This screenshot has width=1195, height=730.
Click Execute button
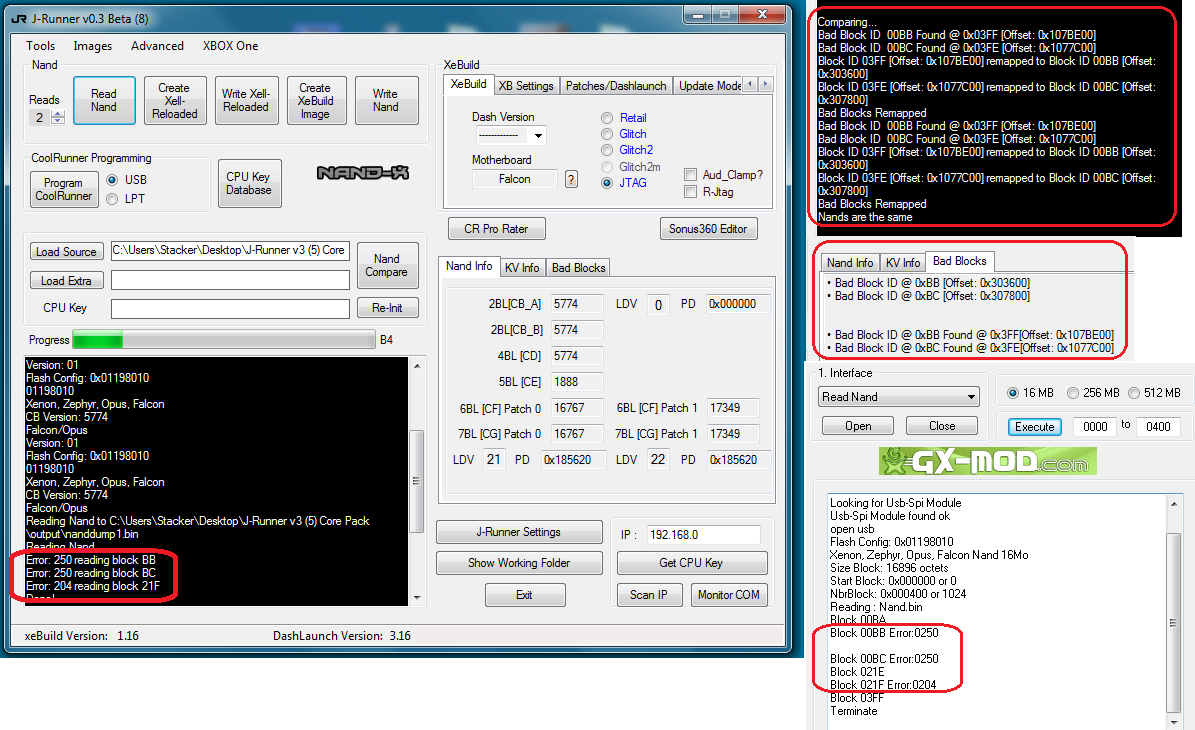pos(1034,427)
